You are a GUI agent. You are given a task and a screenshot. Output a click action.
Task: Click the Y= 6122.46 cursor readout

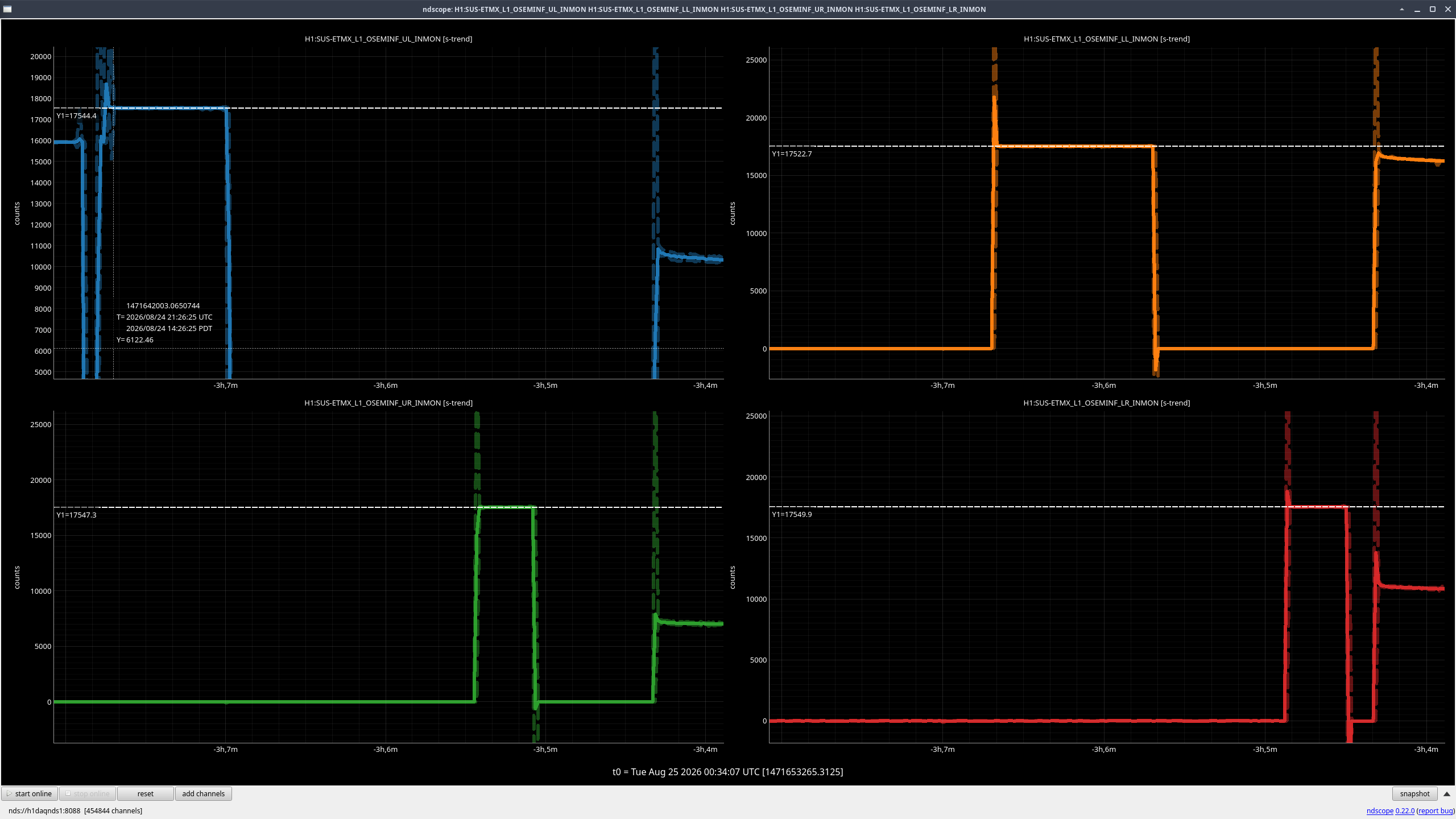coord(135,340)
